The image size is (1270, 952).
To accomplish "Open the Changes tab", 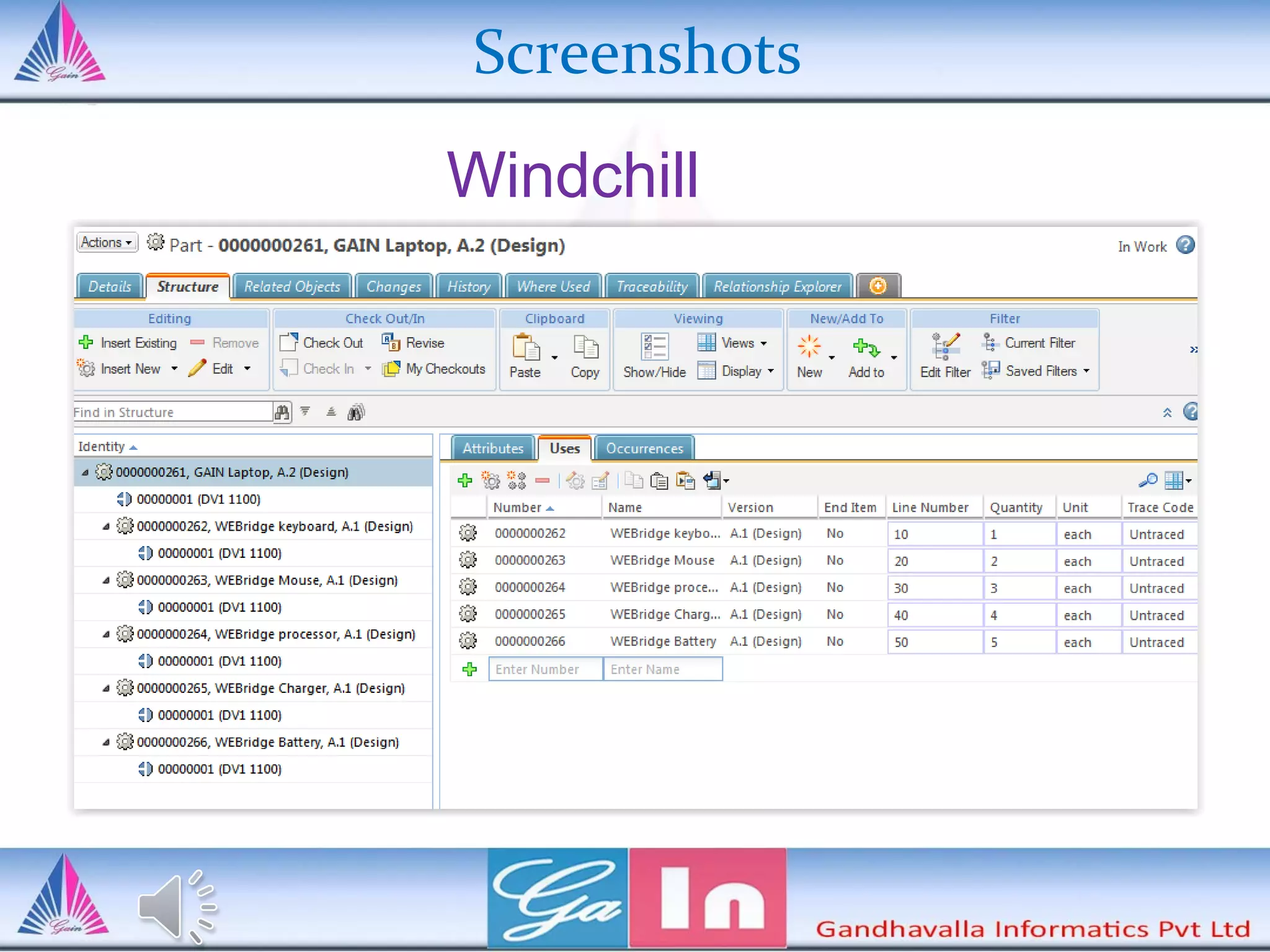I will tap(394, 286).
